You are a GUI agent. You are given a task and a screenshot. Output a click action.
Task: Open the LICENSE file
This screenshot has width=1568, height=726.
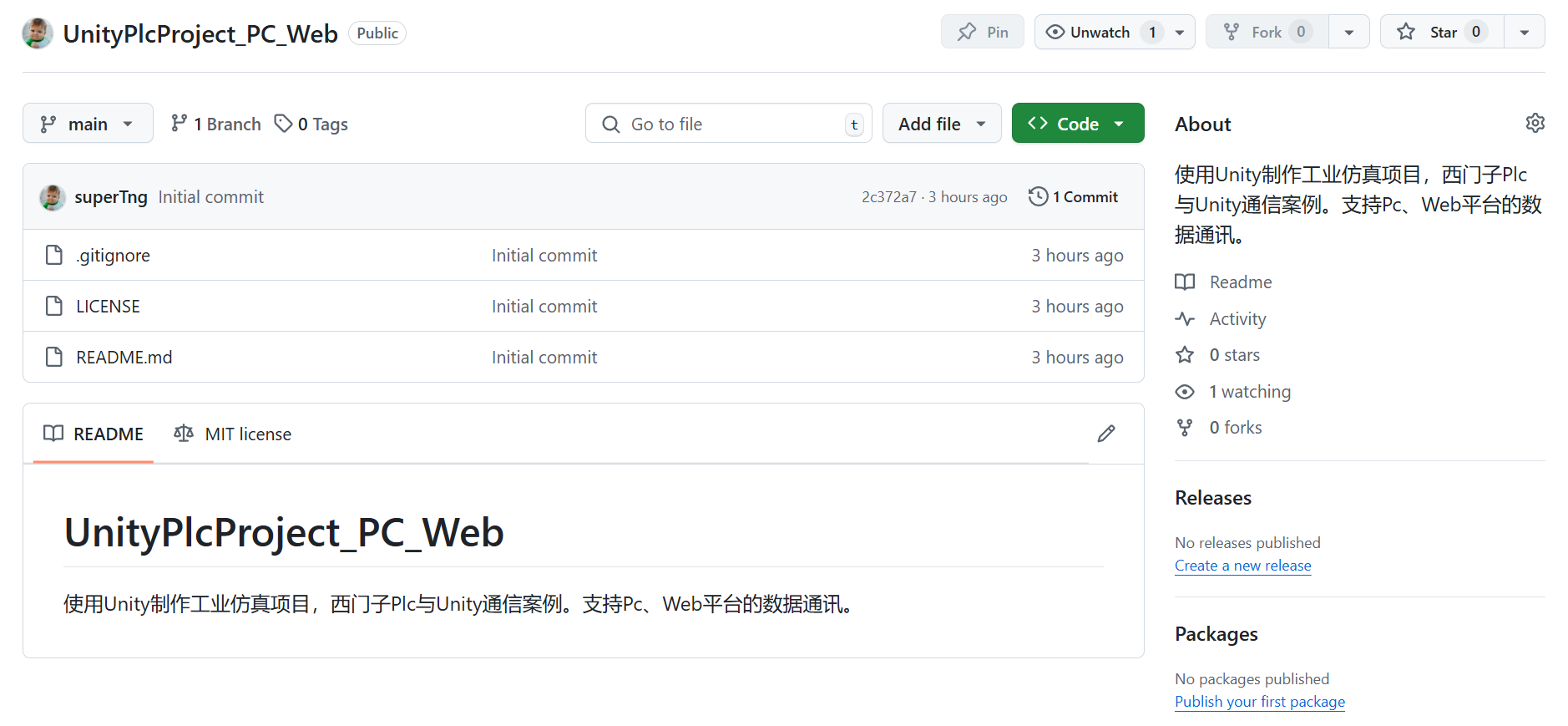pos(108,307)
